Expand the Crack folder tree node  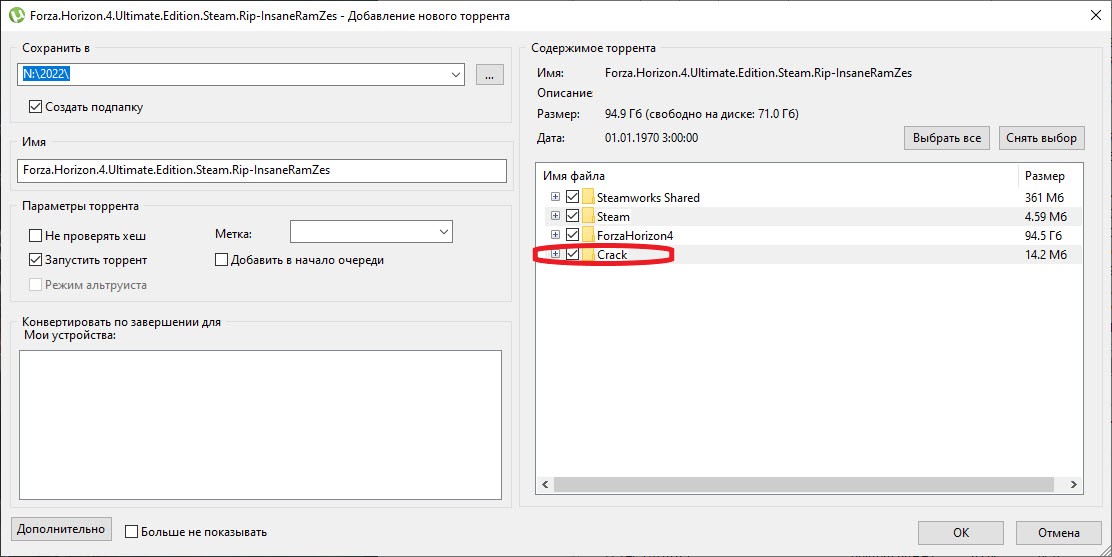(555, 254)
